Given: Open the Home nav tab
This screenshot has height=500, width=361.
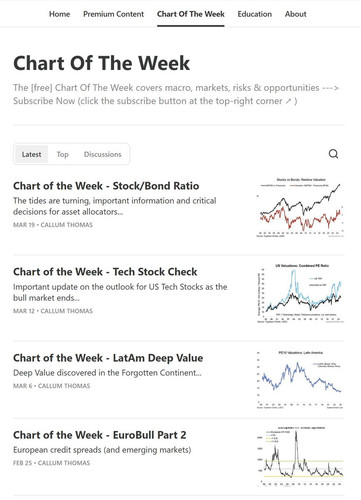Looking at the screenshot, I should click(x=59, y=14).
